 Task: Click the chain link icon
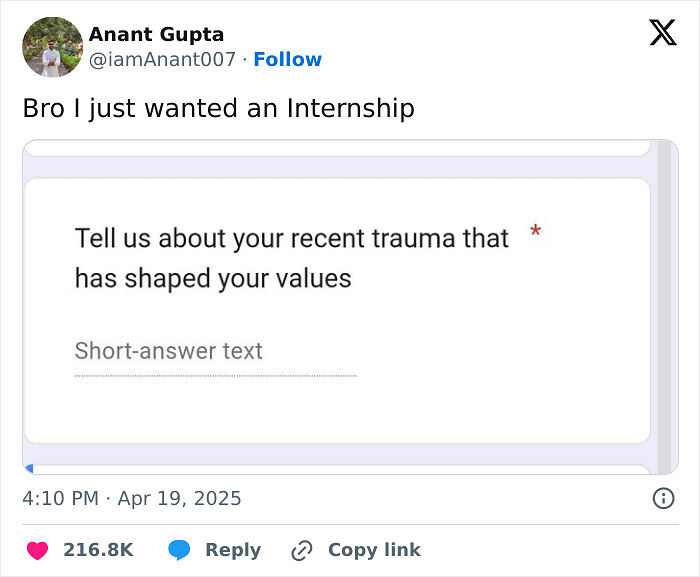301,550
